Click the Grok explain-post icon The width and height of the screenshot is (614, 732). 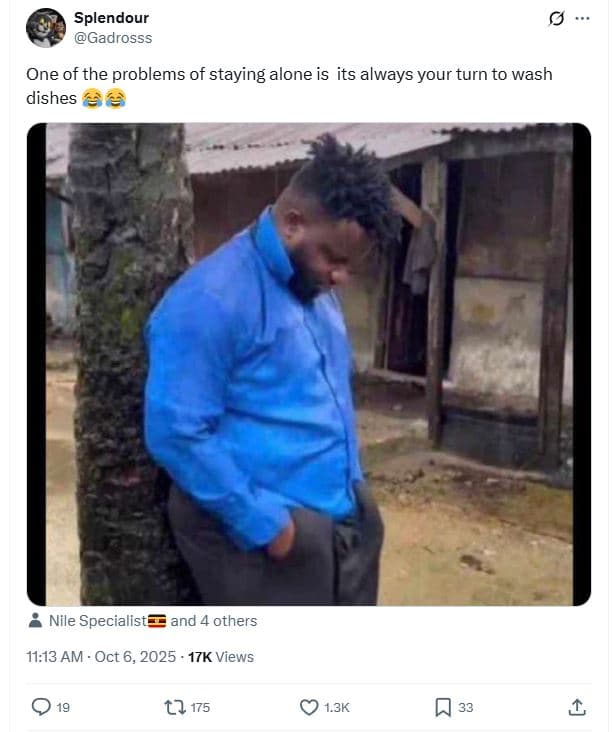557,19
